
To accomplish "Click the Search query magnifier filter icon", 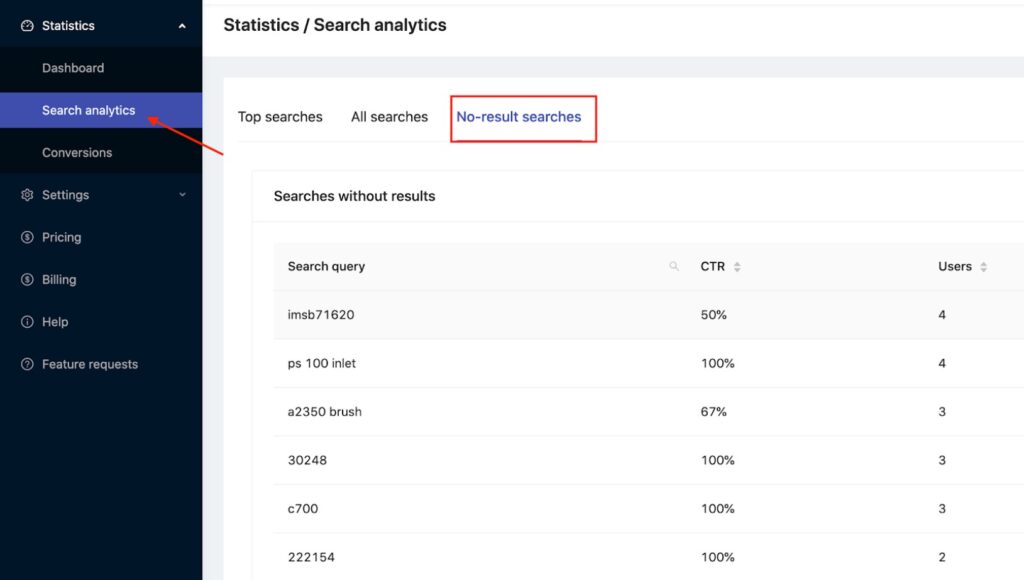I will click(x=674, y=266).
